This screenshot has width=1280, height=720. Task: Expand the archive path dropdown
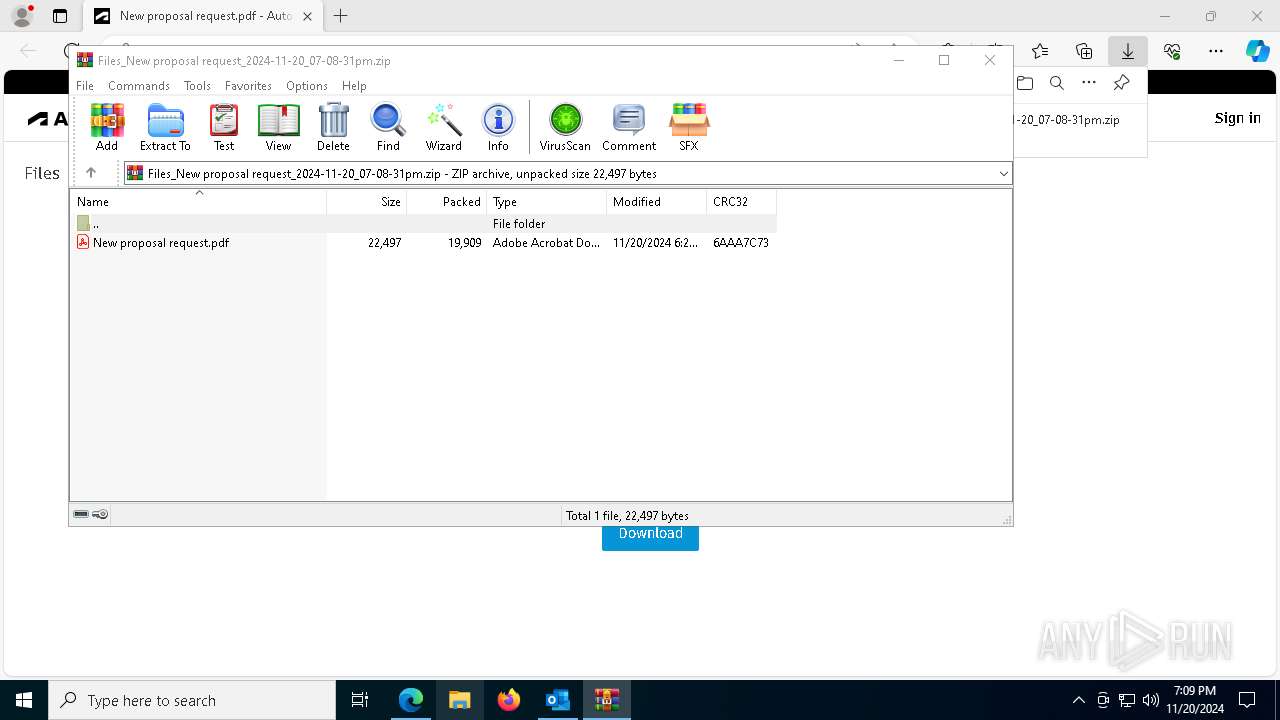point(1003,173)
